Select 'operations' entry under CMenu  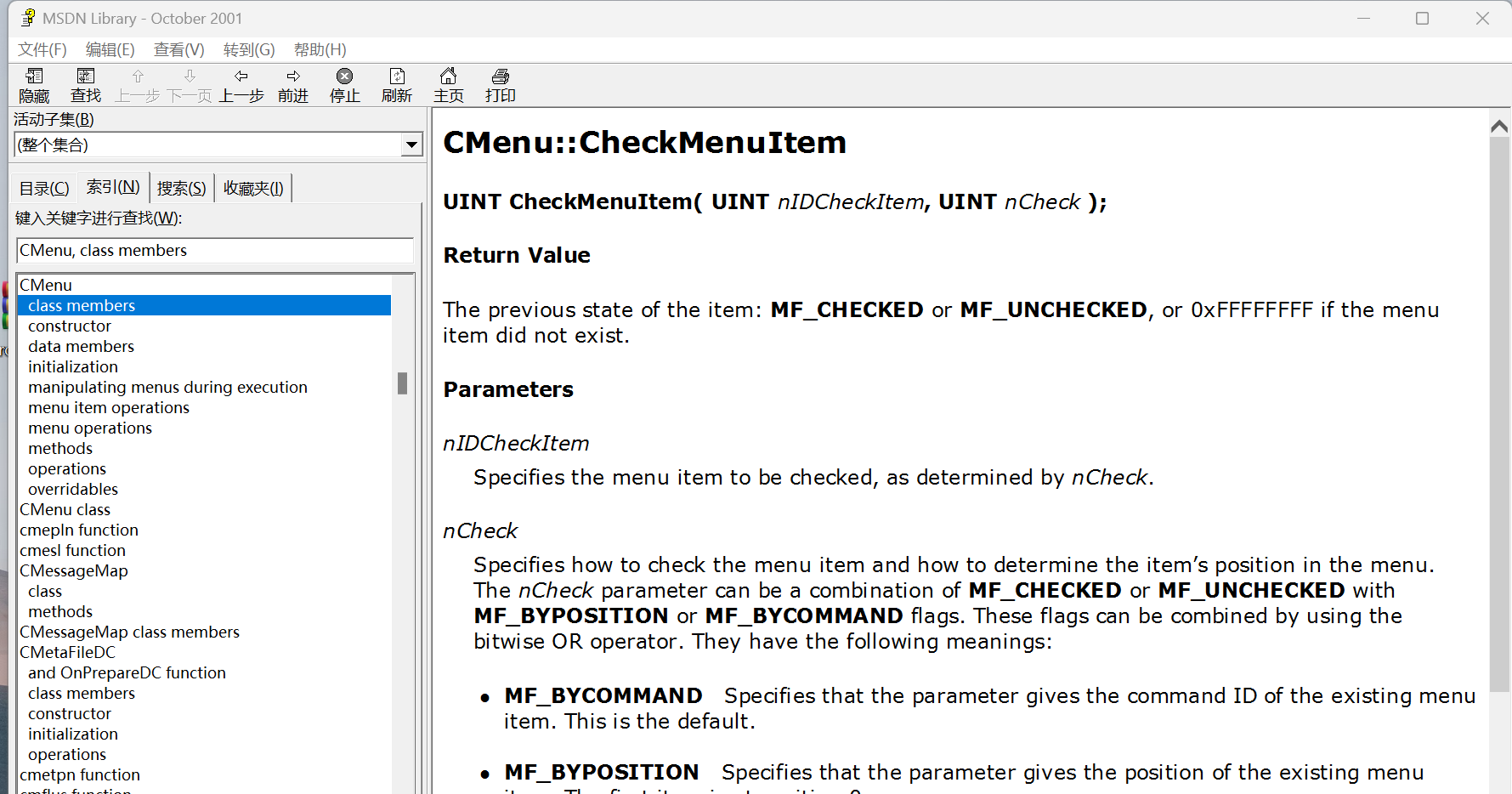tap(67, 468)
